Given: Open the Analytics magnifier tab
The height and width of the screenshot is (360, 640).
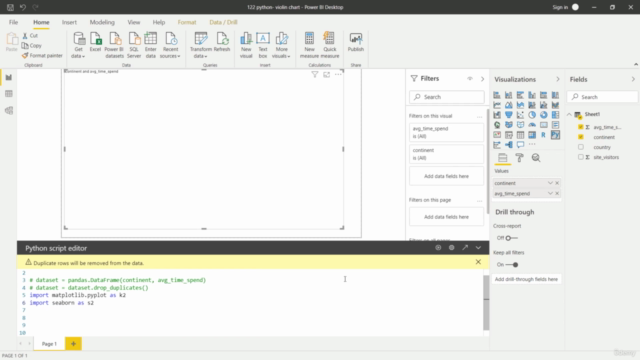Looking at the screenshot, I should pyautogui.click(x=536, y=158).
